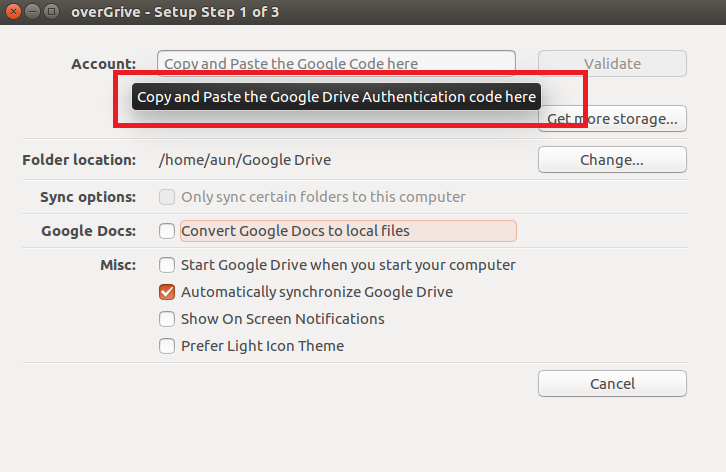This screenshot has height=472, width=726.
Task: Uncheck Automatically synchronize Google Drive
Action: click(167, 292)
